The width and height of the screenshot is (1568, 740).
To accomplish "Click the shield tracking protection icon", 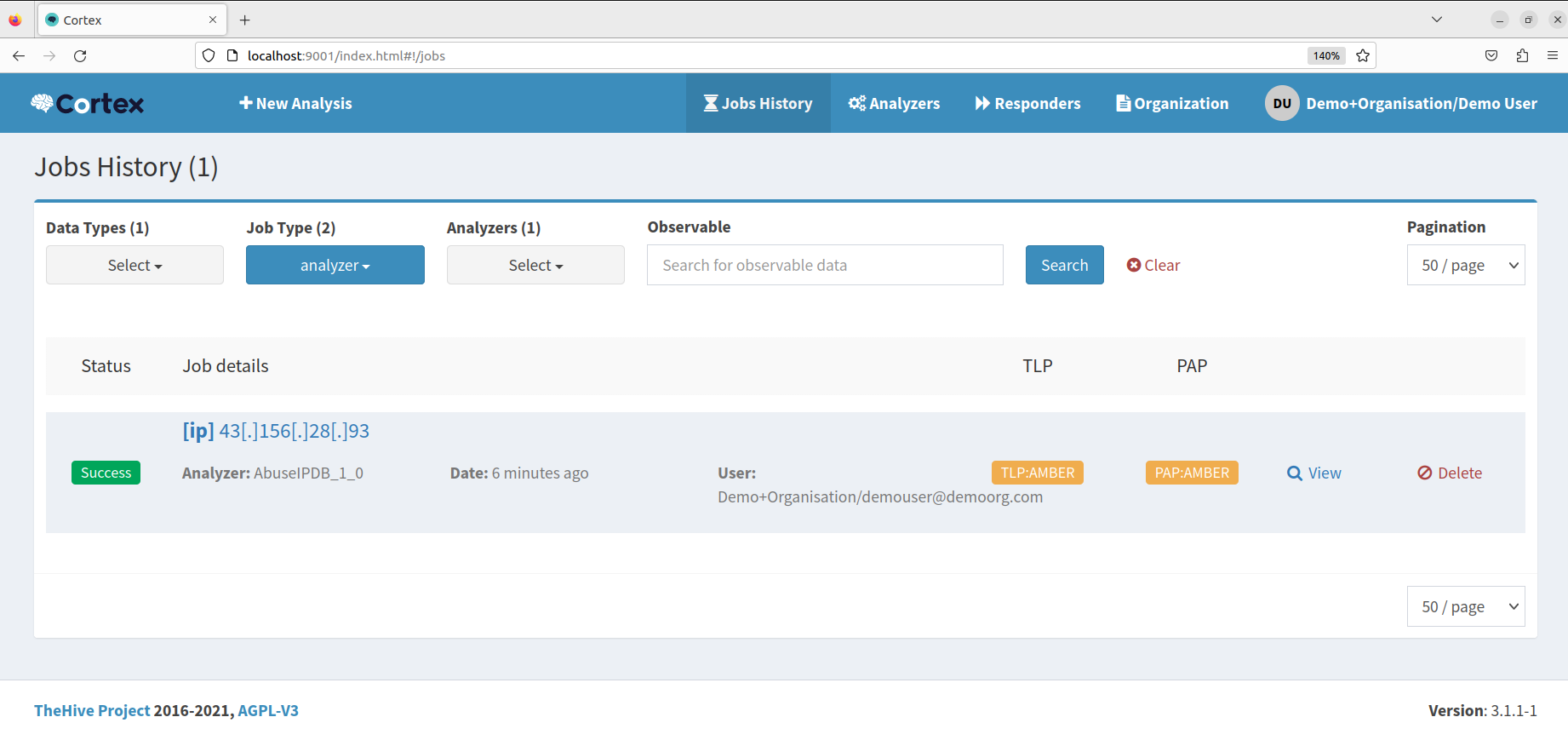I will pos(209,55).
